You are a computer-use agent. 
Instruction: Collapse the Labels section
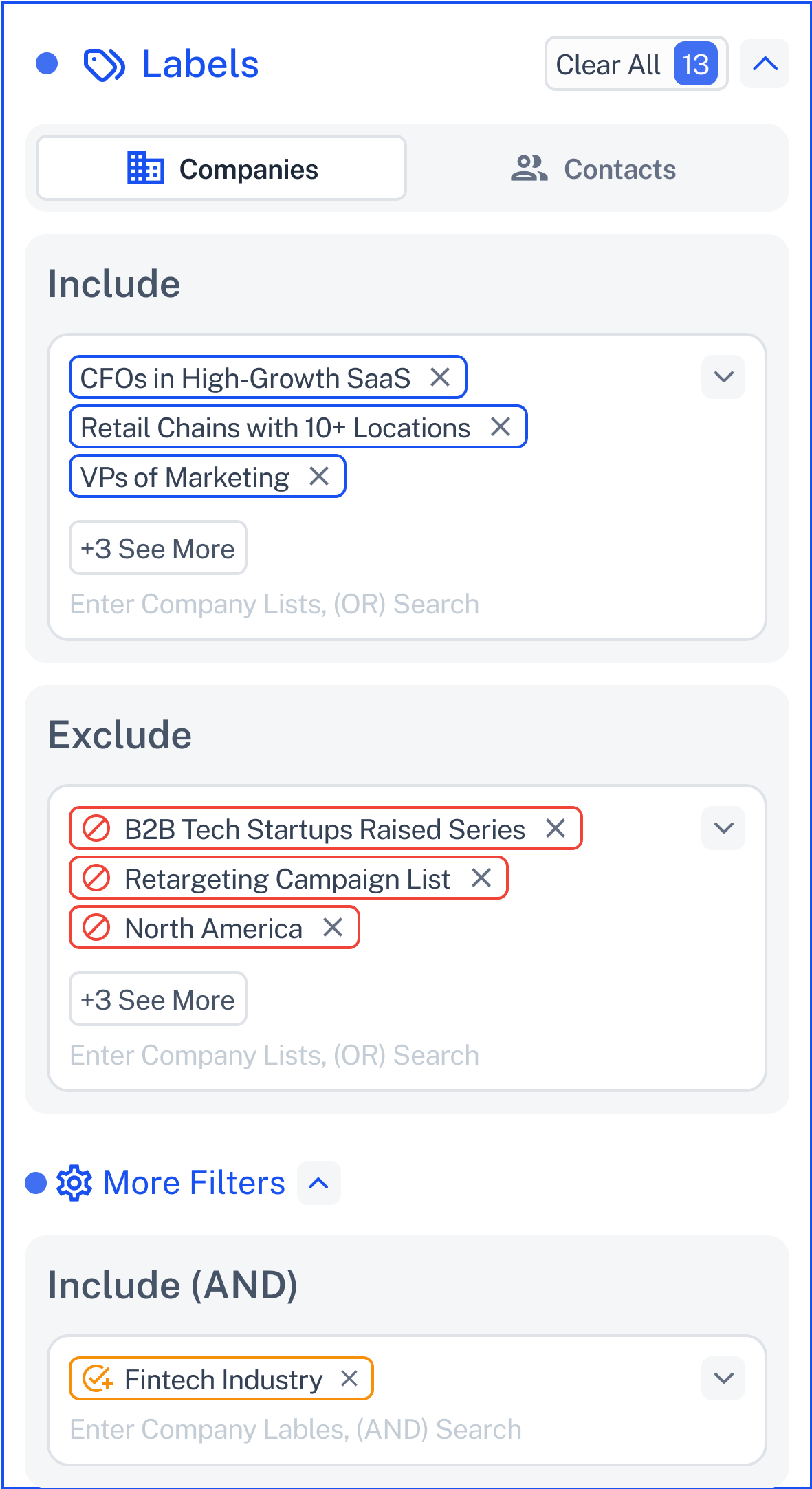tap(765, 63)
